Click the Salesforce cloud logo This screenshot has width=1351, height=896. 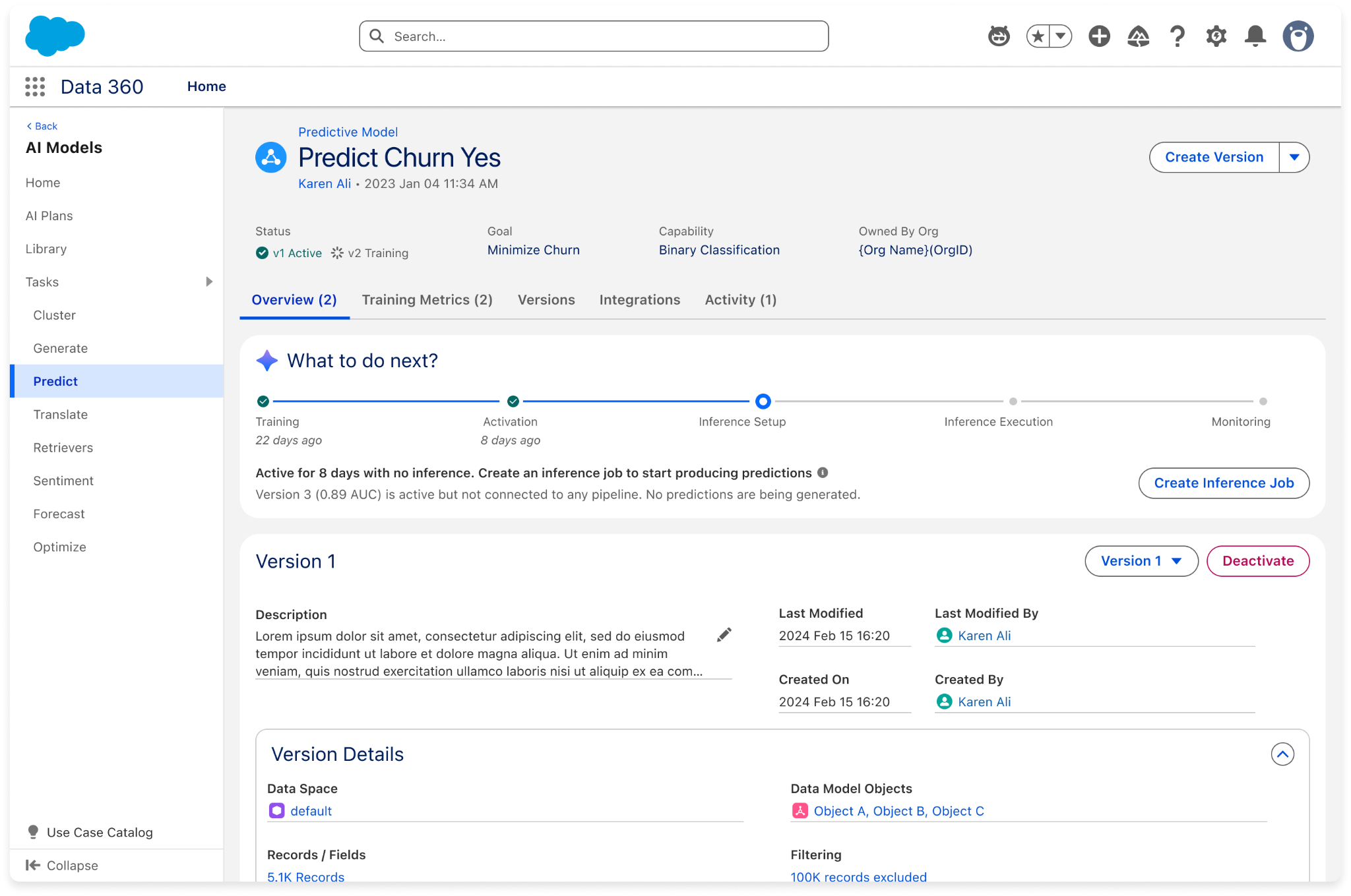coord(55,36)
